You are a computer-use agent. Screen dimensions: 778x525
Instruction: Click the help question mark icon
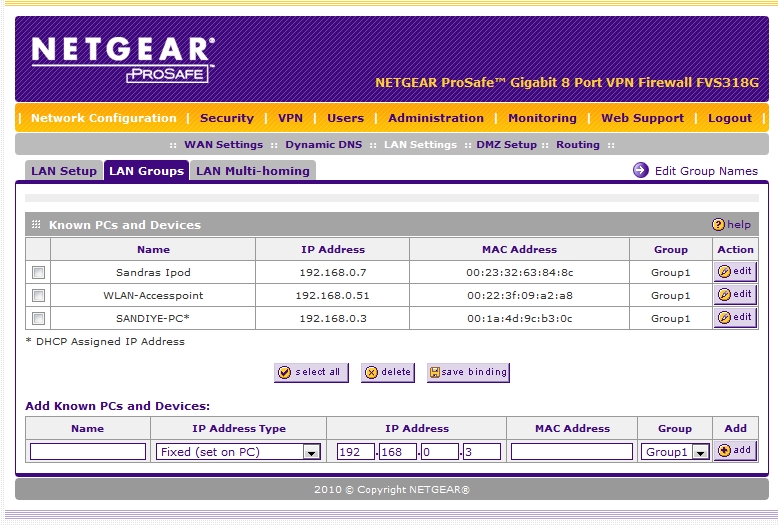717,225
